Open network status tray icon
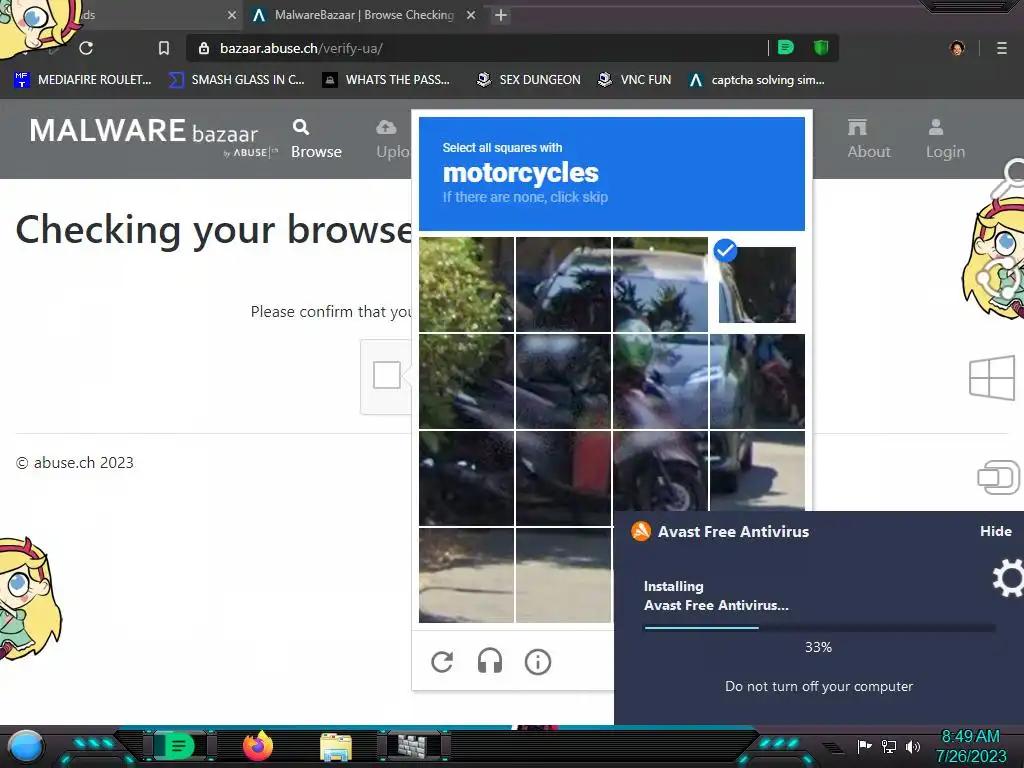Screen dimensions: 1024x768 pos(889,746)
